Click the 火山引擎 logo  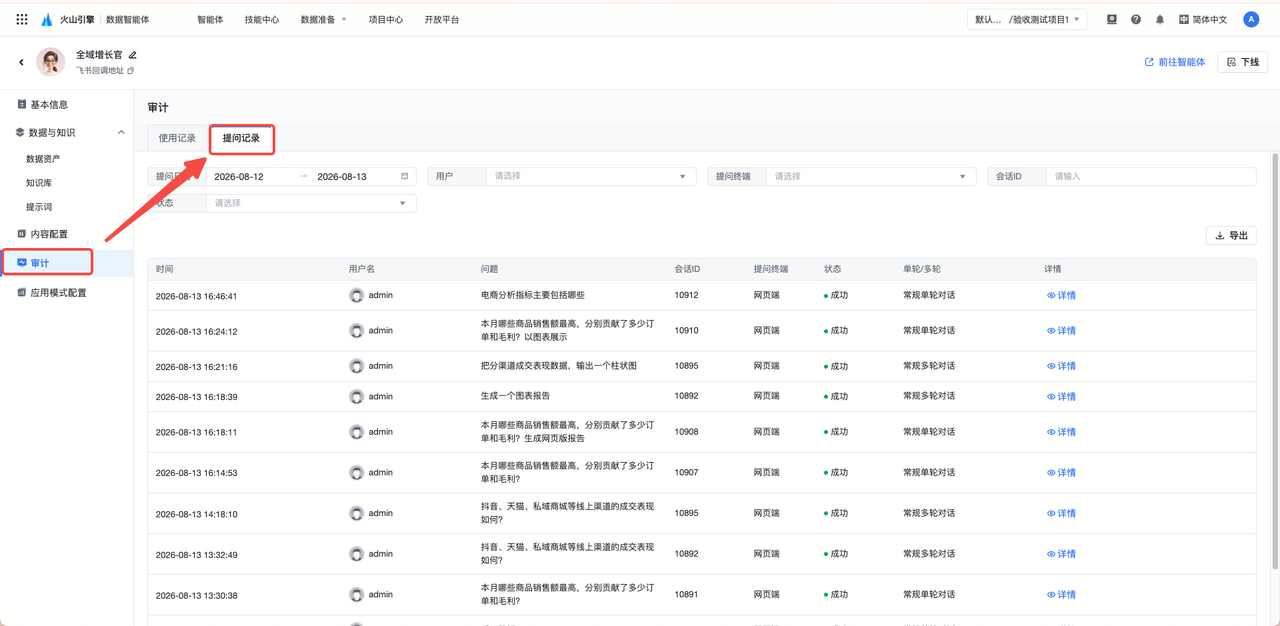pos(68,19)
